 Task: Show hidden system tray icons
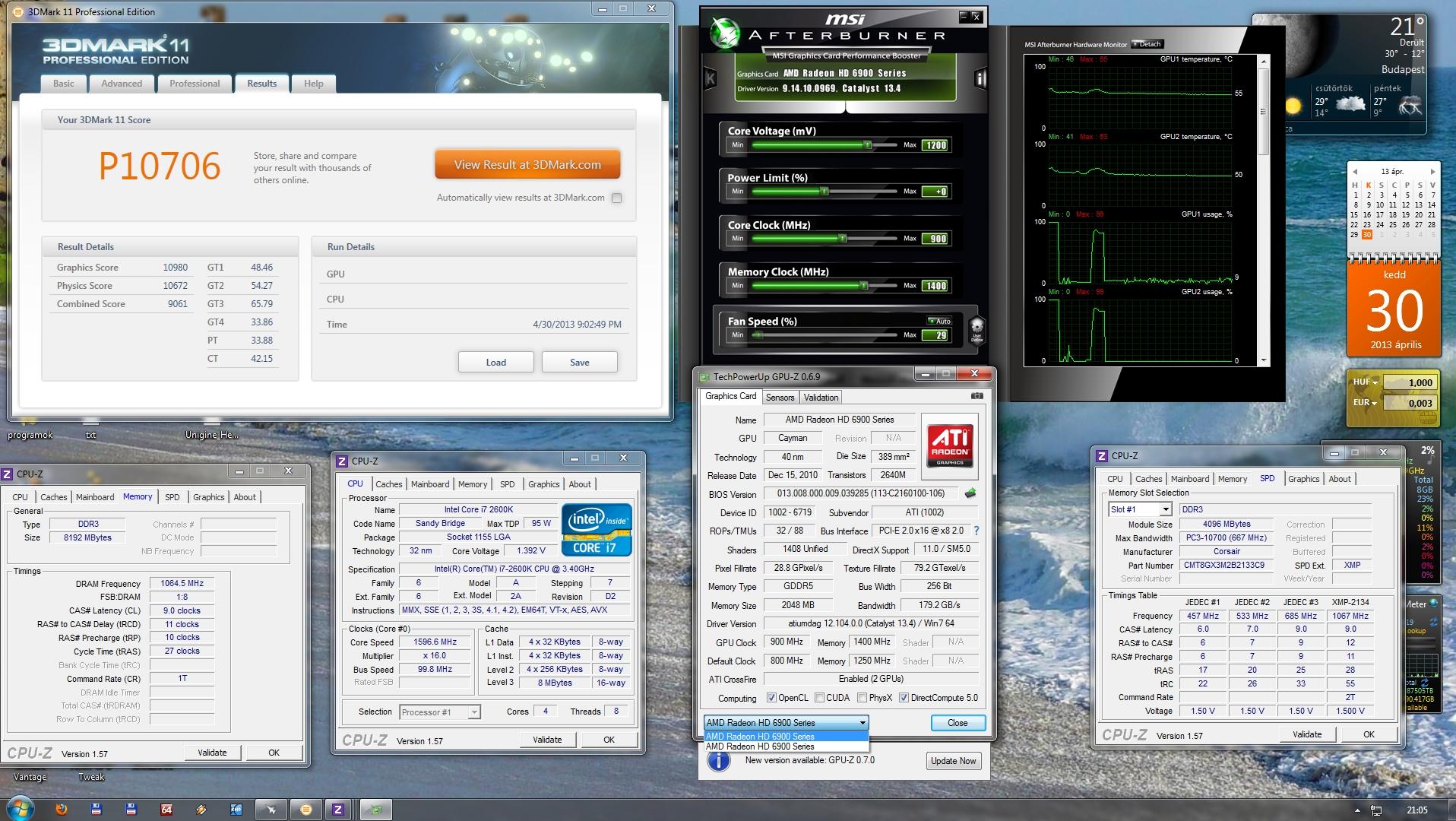click(1357, 810)
